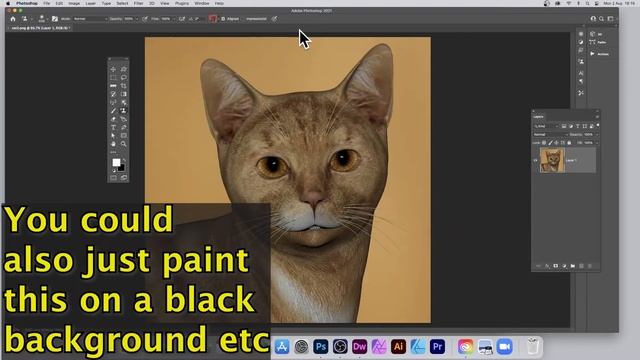
Task: Toggle lock image pixels brush icon
Action: coord(550,142)
